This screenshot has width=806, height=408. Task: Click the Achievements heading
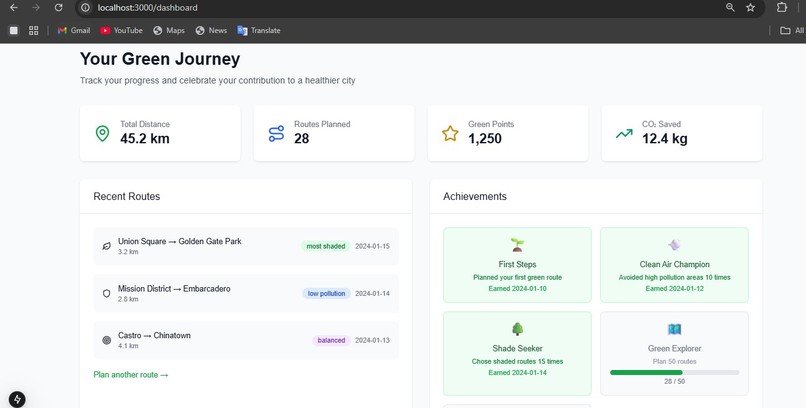click(x=475, y=196)
